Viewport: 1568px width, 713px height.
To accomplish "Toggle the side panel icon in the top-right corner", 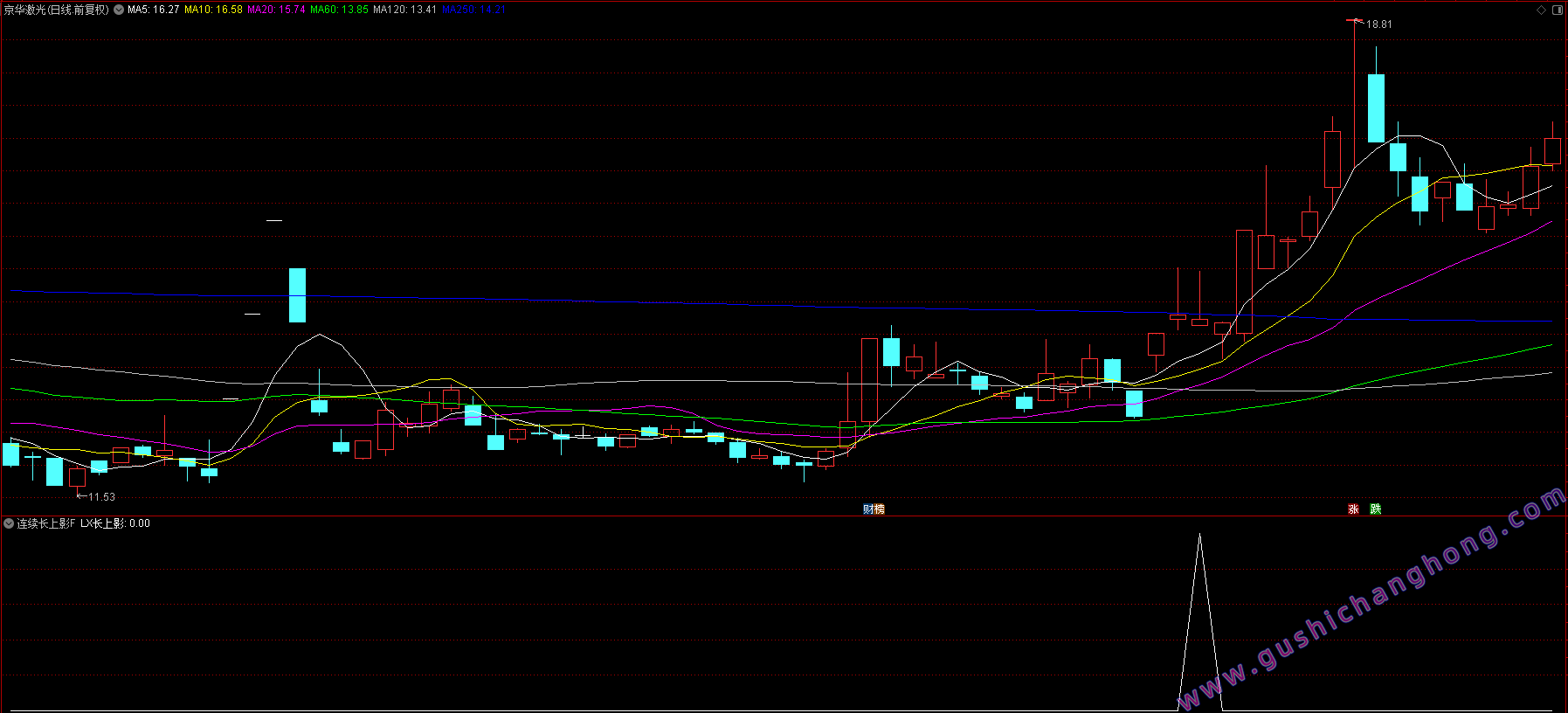I will click(x=1558, y=10).
